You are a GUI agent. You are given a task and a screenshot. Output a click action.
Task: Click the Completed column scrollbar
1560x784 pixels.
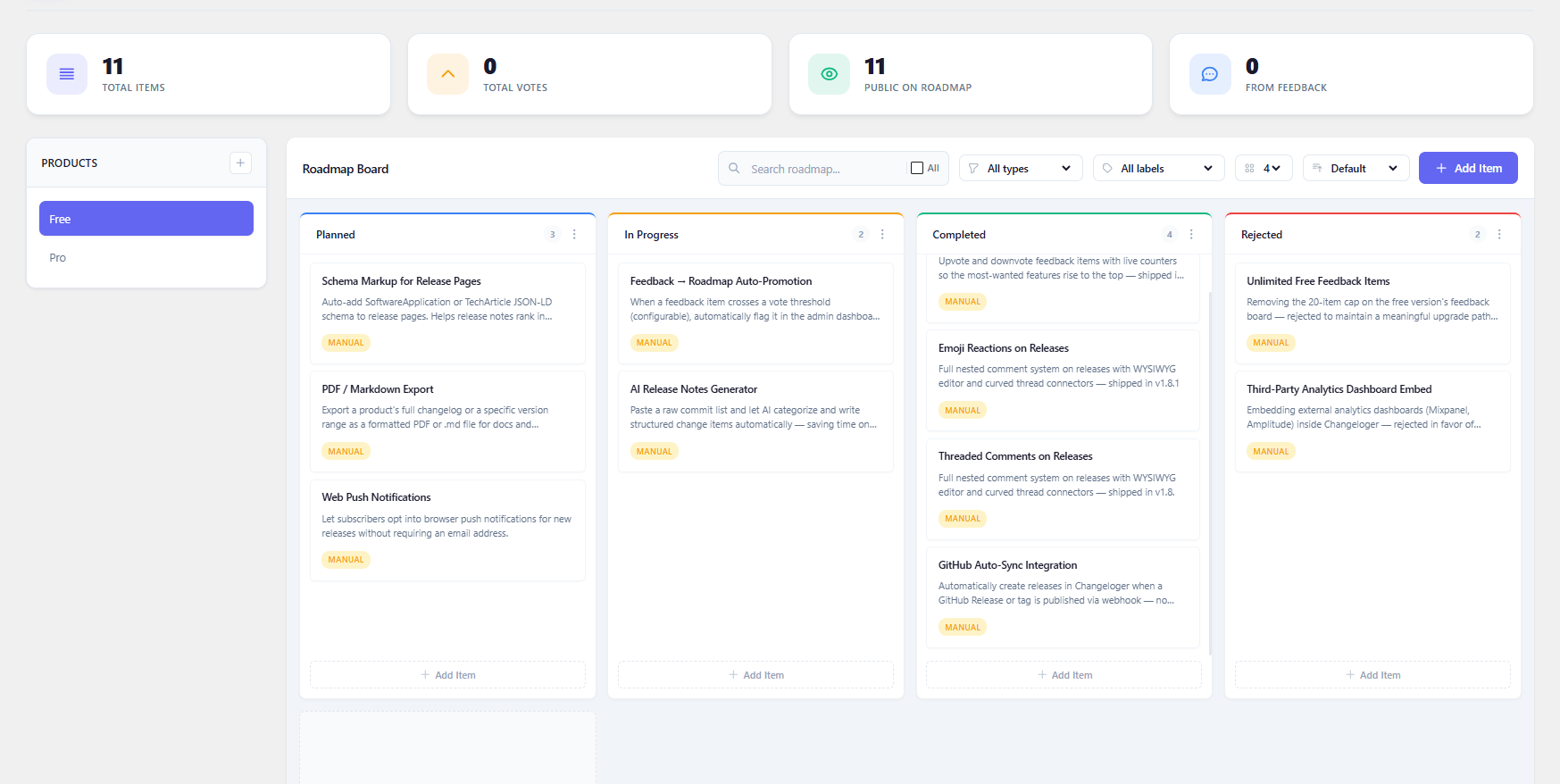(1210, 473)
